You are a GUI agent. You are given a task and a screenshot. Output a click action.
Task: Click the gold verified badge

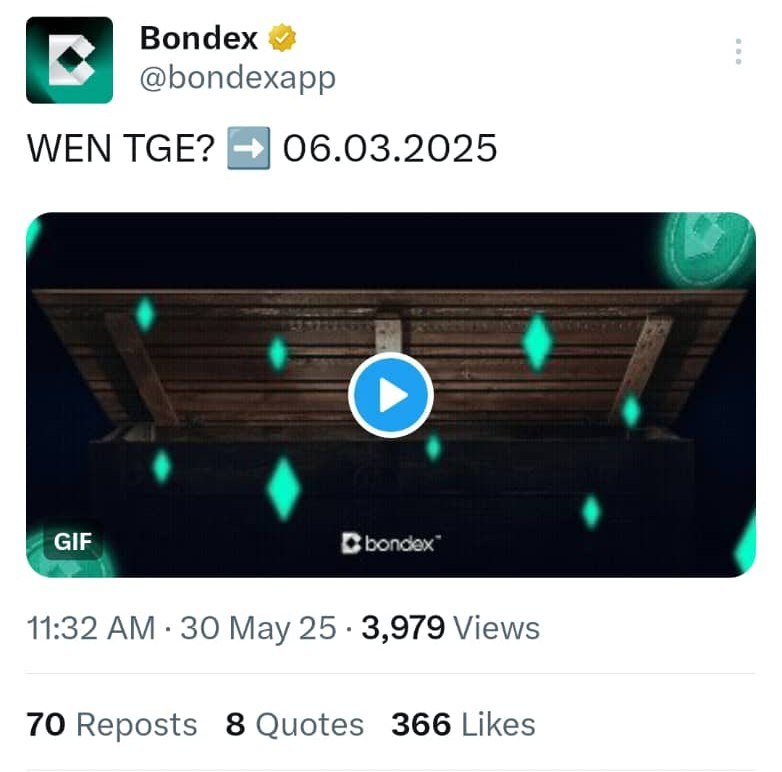point(282,37)
